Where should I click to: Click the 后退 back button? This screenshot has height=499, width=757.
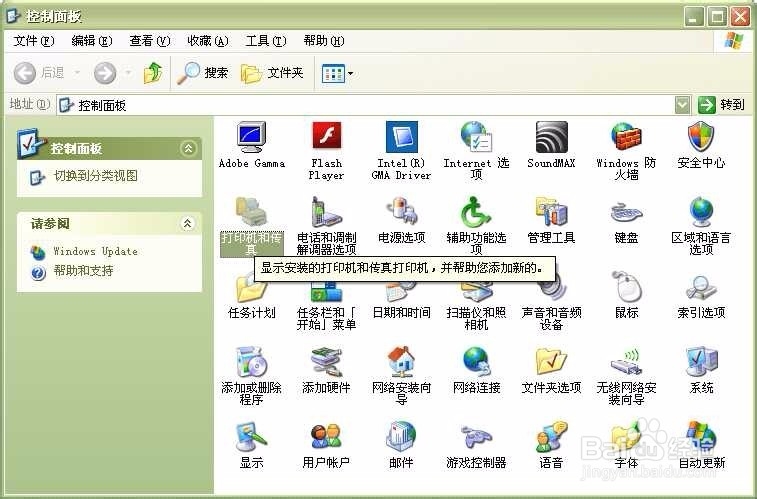pyautogui.click(x=39, y=73)
